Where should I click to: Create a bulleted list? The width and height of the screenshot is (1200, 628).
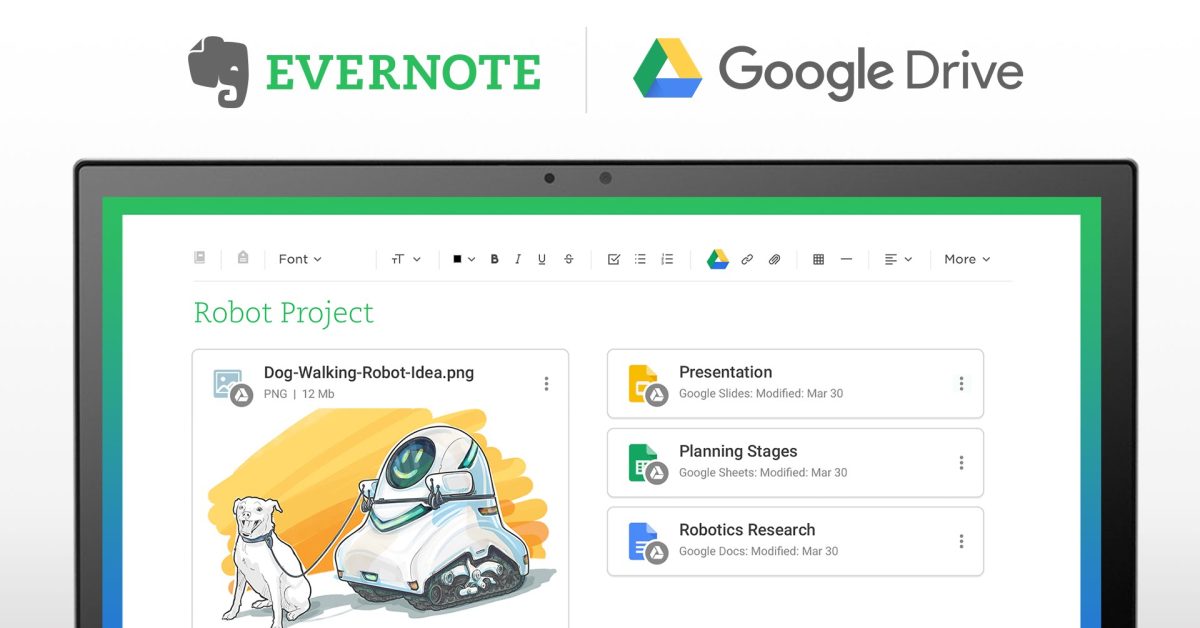pyautogui.click(x=640, y=259)
